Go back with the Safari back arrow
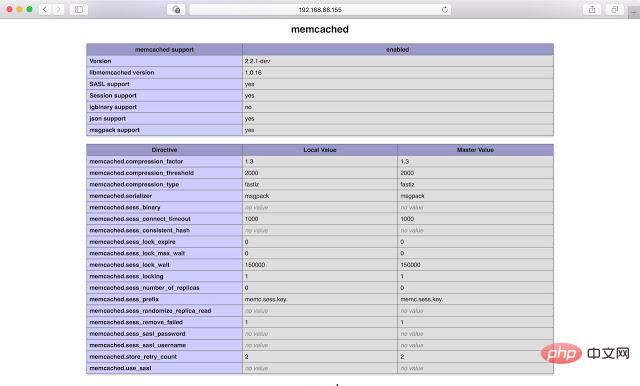The width and height of the screenshot is (640, 386). (45, 9)
